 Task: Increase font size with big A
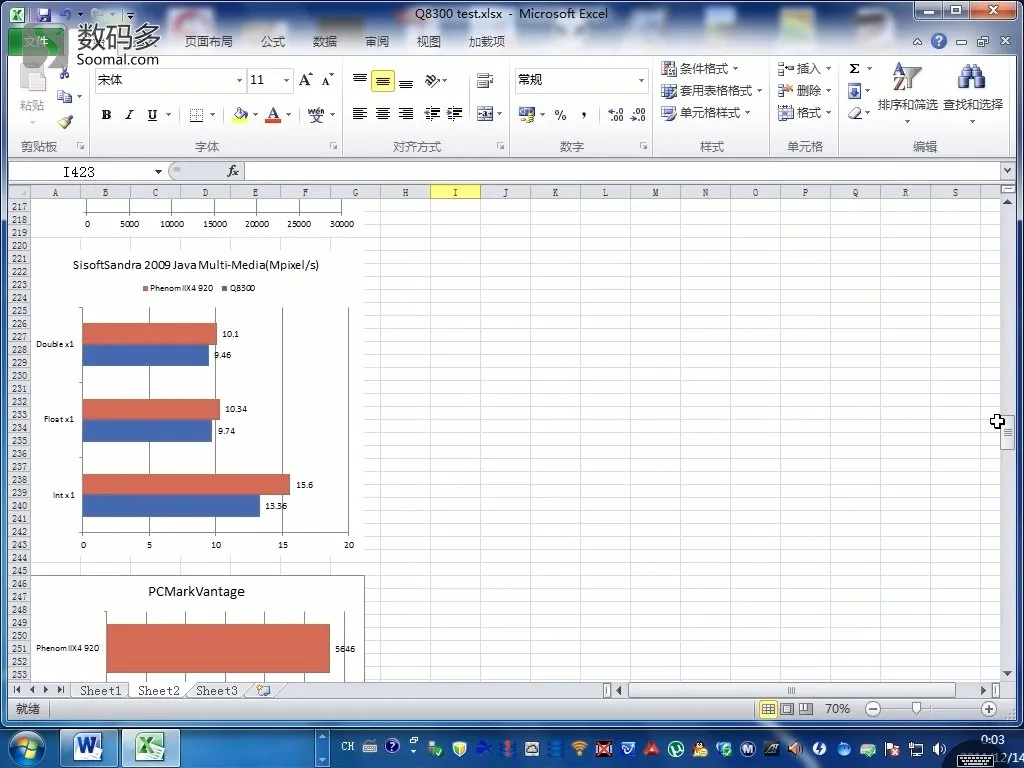[305, 80]
